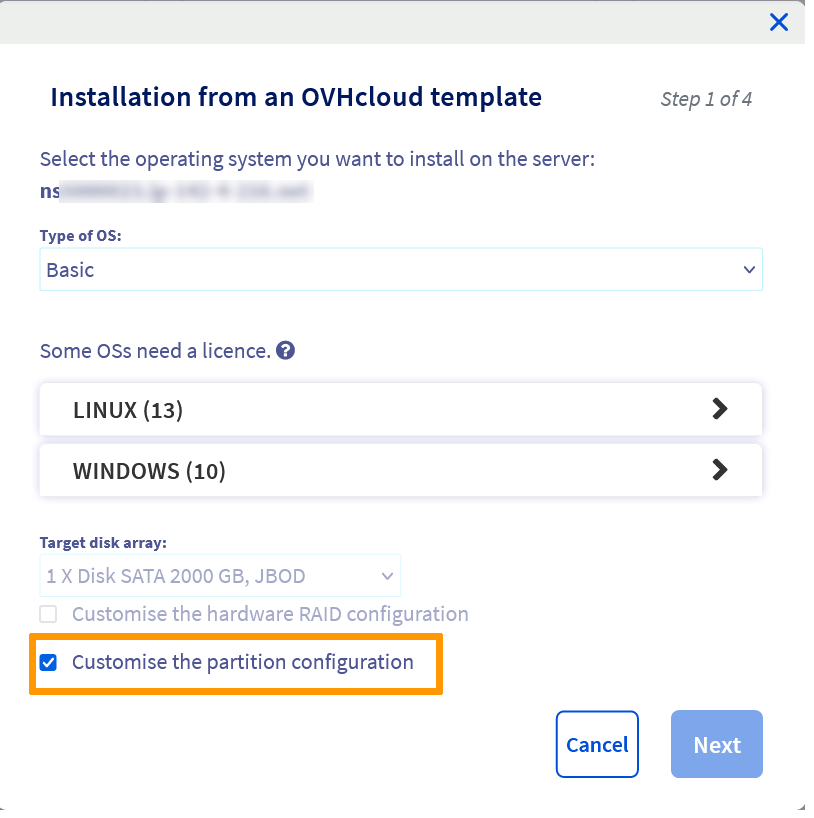Click the Type of OS dropdown arrow icon
The height and width of the screenshot is (818, 814).
click(x=749, y=269)
